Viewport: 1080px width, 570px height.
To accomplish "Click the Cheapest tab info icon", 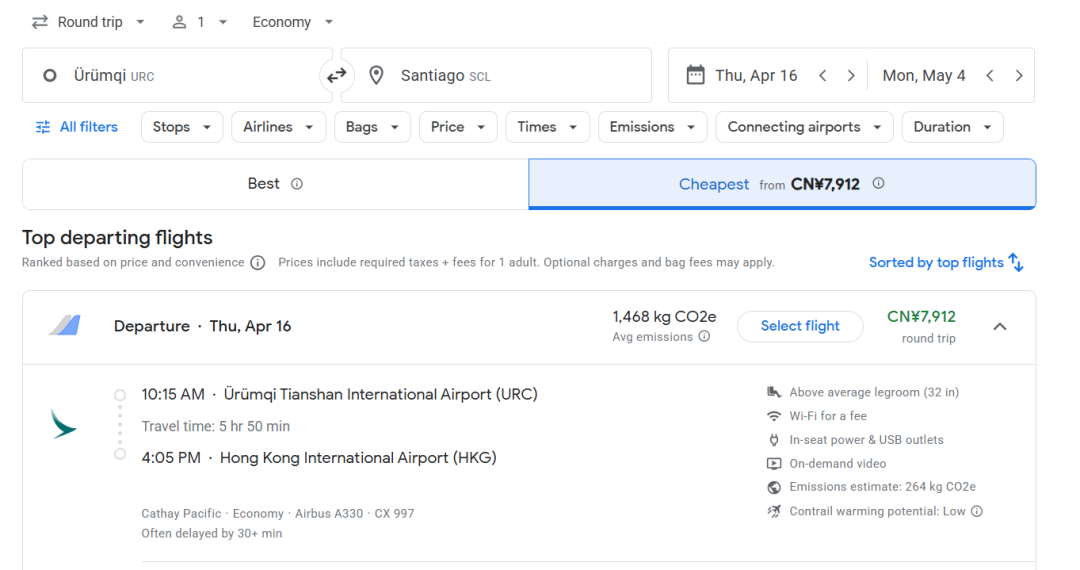I will click(x=878, y=184).
